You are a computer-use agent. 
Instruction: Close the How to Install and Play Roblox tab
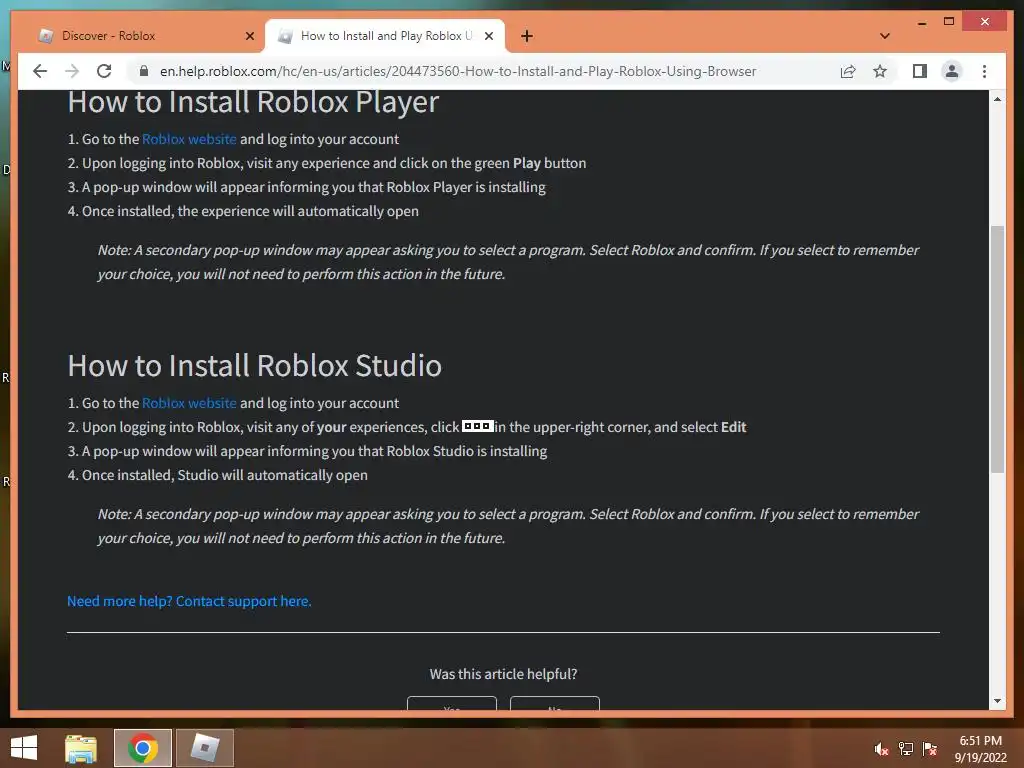(488, 36)
